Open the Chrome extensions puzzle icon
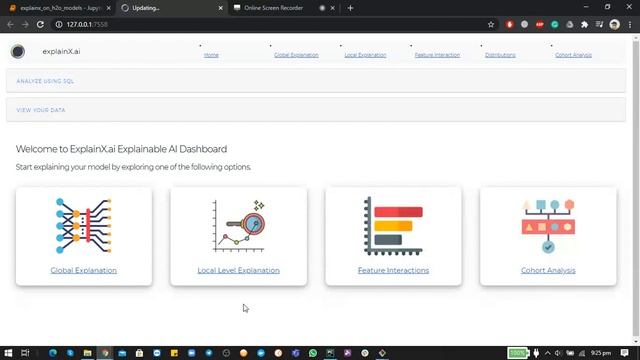Image resolution: width=640 pixels, height=360 pixels. (584, 24)
